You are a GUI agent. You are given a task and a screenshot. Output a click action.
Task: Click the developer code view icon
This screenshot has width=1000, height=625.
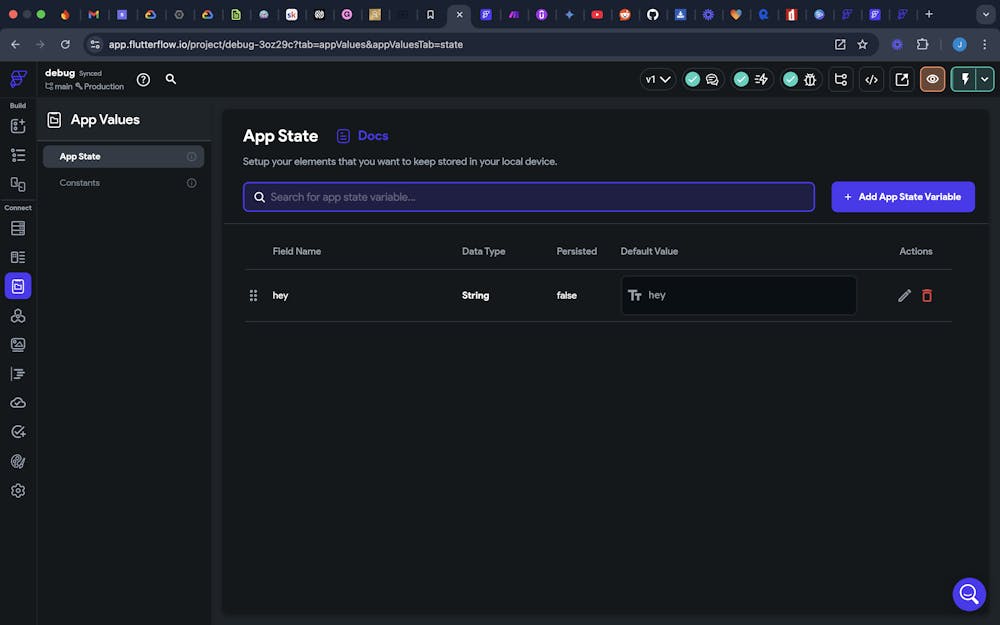coord(871,80)
